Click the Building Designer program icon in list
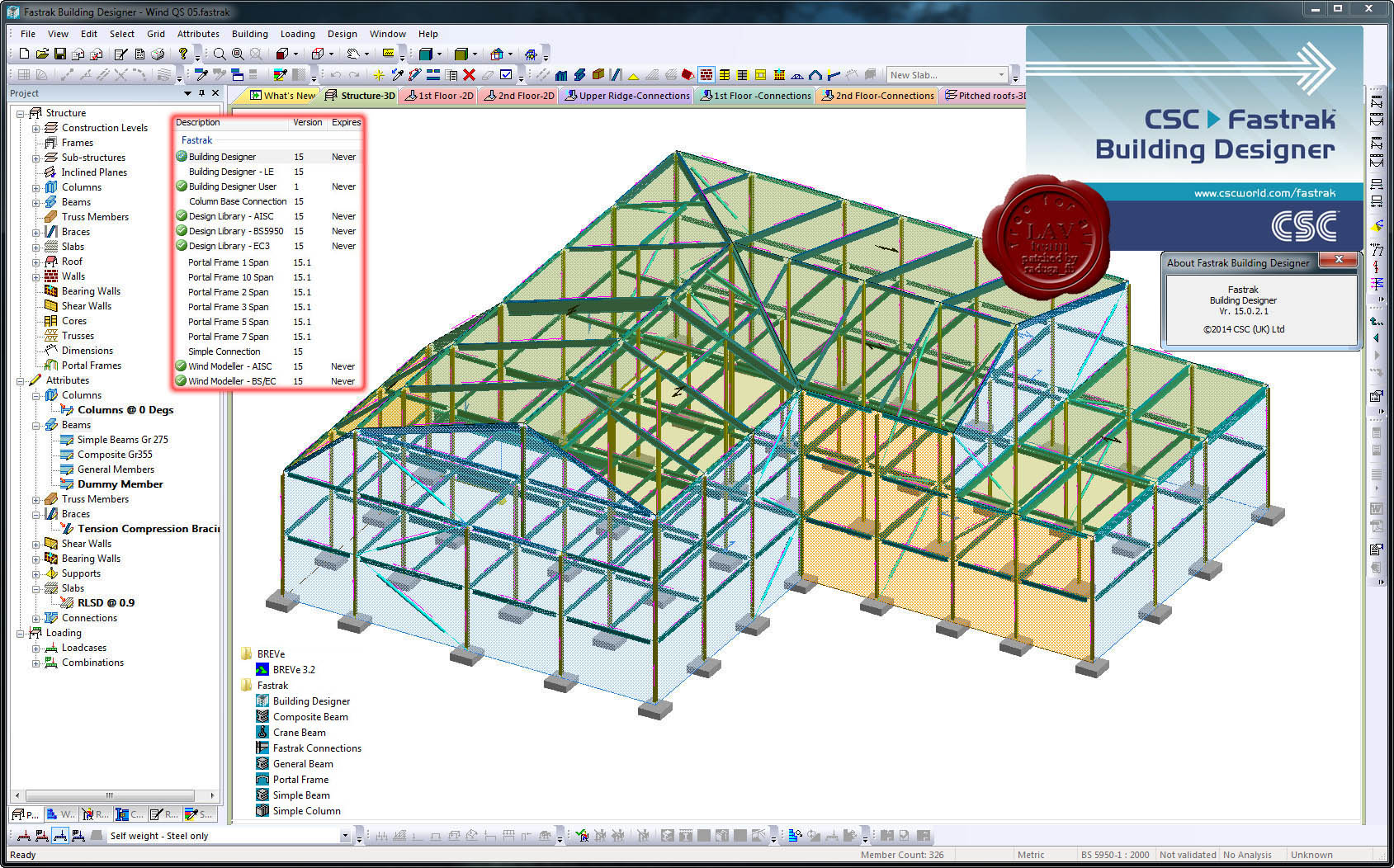This screenshot has height=868, width=1394. point(262,701)
